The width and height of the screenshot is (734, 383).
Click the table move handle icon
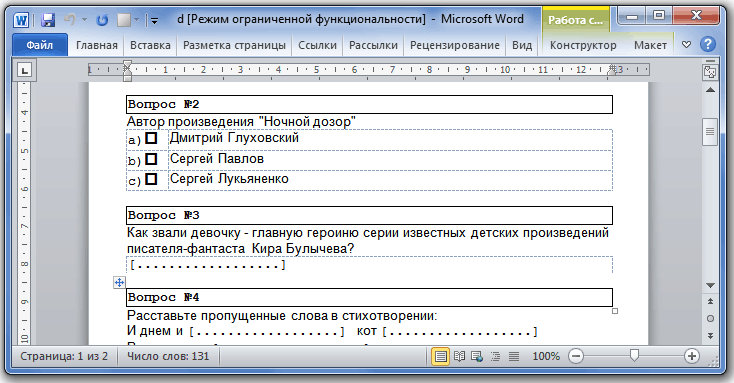pos(119,282)
